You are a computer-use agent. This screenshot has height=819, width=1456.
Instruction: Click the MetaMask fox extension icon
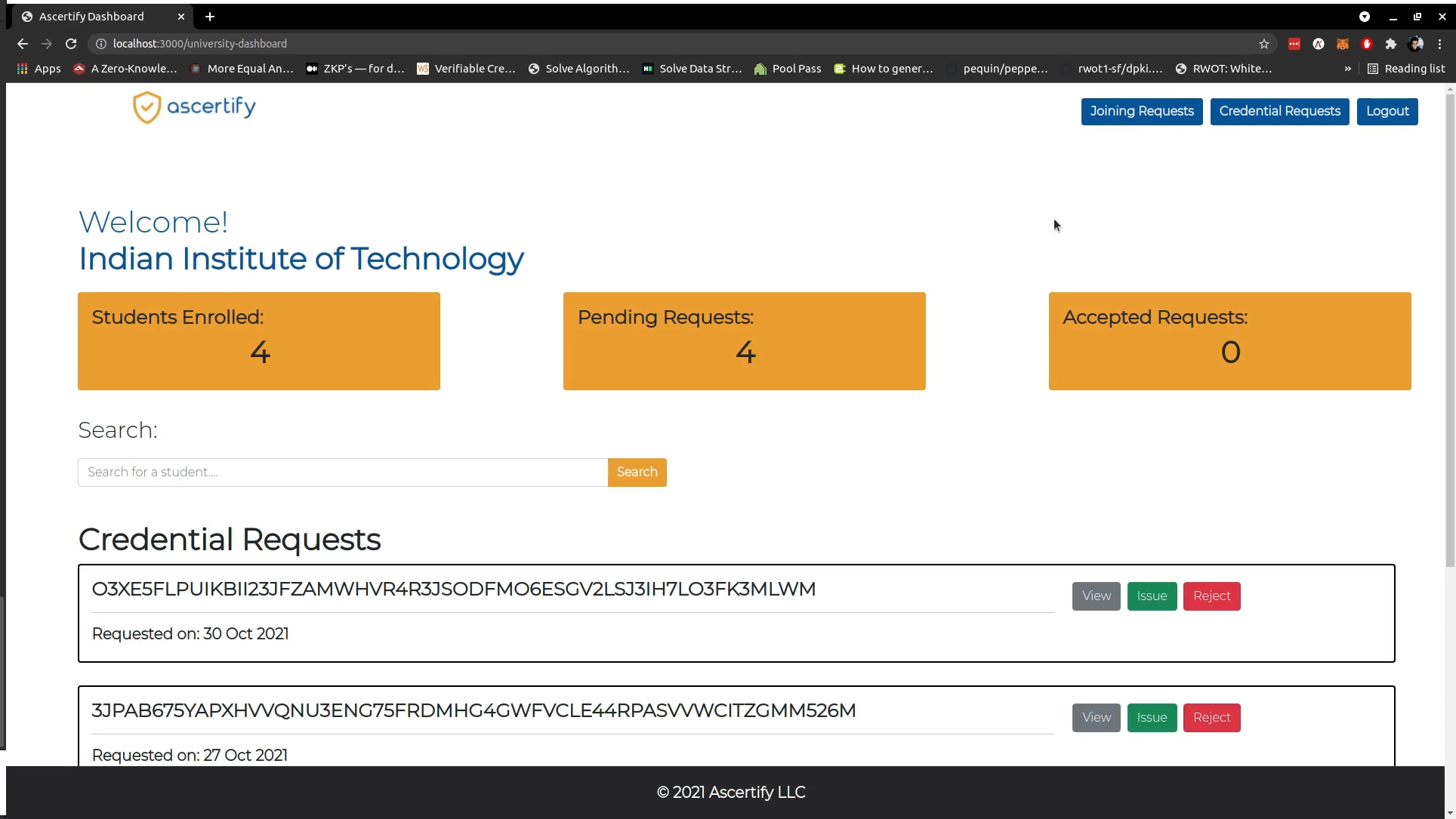coord(1343,44)
